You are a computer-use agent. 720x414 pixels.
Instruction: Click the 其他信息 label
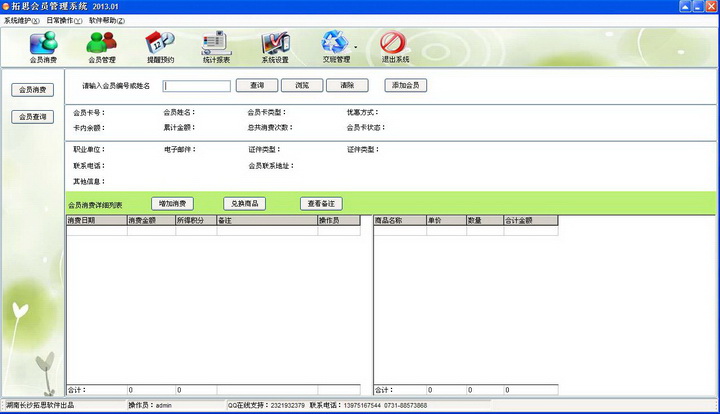click(x=89, y=182)
